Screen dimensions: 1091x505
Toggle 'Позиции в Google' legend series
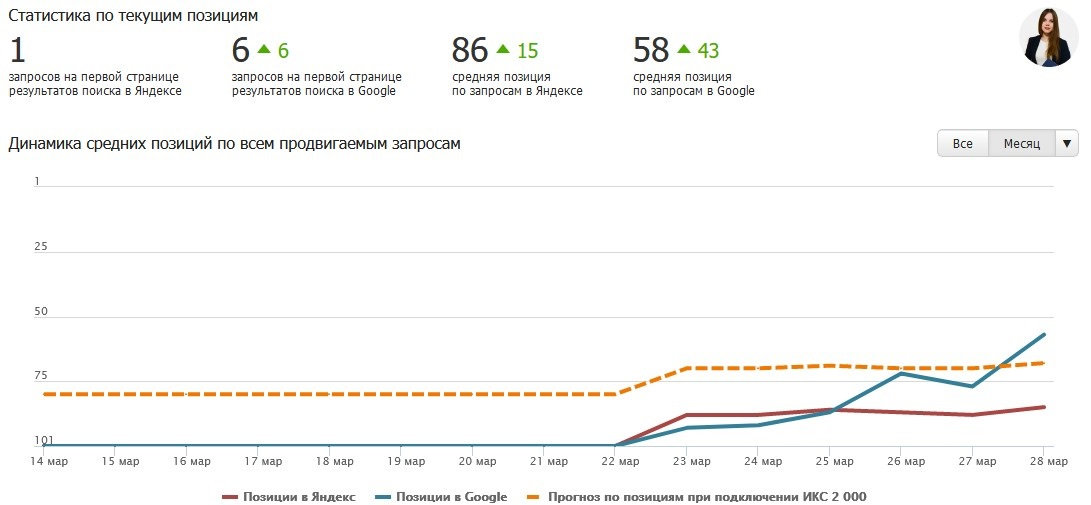tap(451, 497)
